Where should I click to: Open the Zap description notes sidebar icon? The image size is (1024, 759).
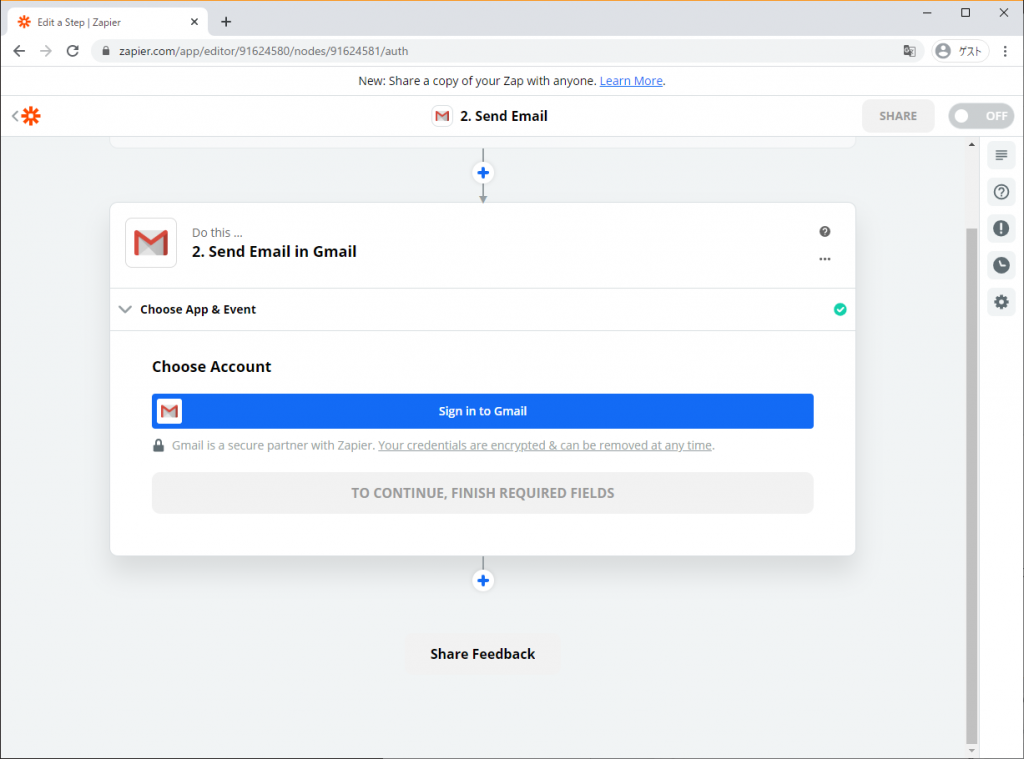[1001, 155]
